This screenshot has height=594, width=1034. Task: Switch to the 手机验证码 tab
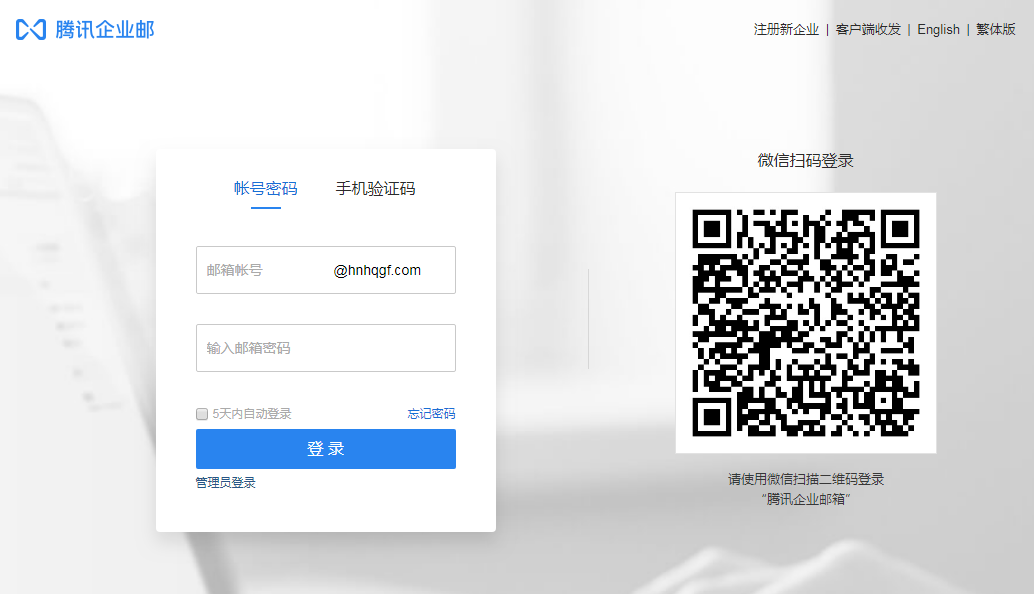point(376,189)
